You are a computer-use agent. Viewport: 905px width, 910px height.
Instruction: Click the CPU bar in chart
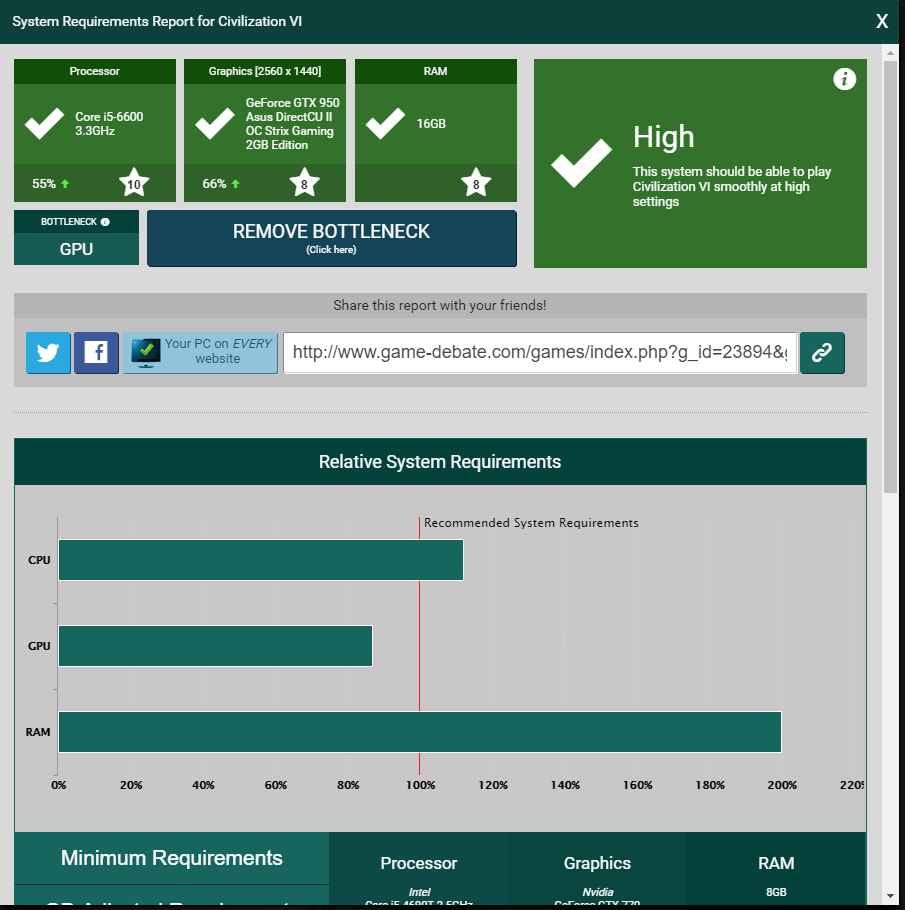pos(261,559)
